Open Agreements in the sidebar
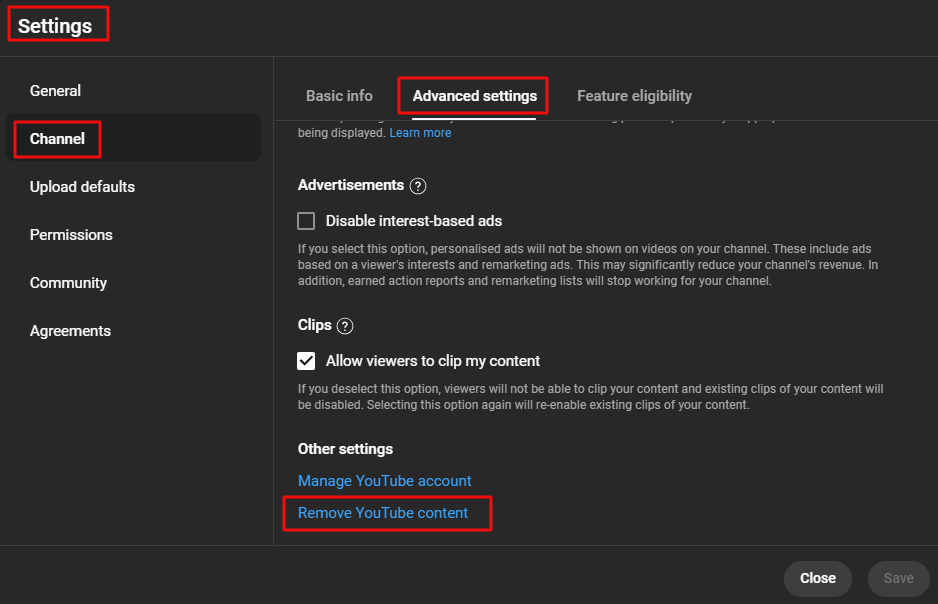Viewport: 938px width, 604px height. [70, 331]
